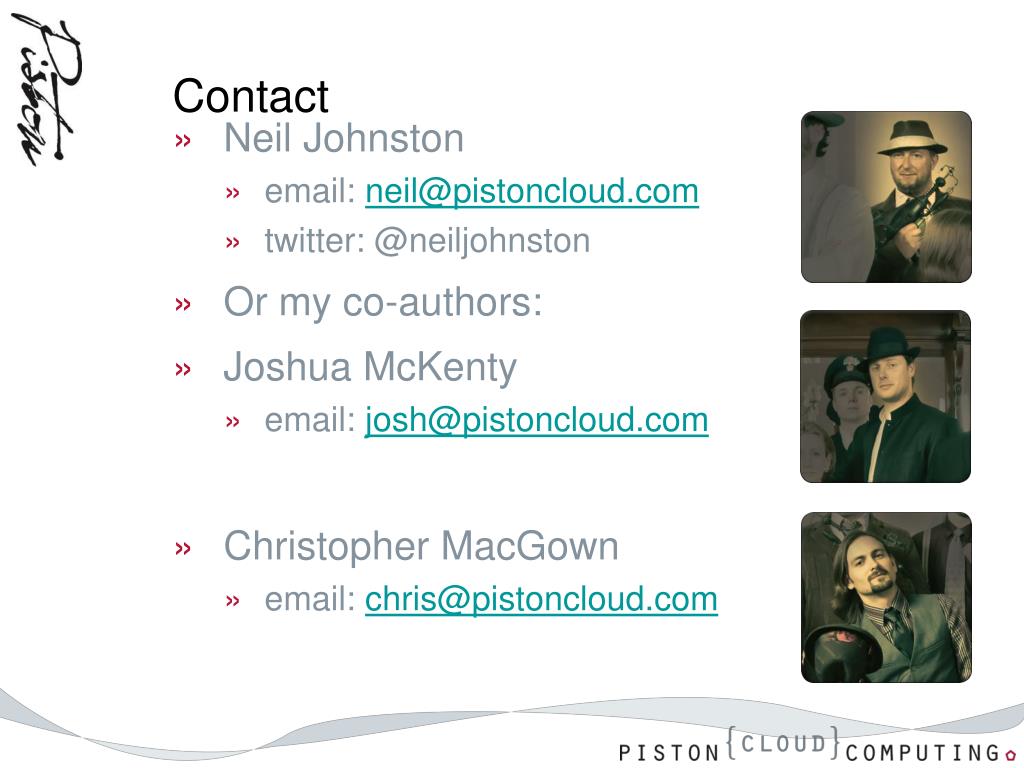
Task: Click the red flower icon beside Computing
Action: 1010,754
